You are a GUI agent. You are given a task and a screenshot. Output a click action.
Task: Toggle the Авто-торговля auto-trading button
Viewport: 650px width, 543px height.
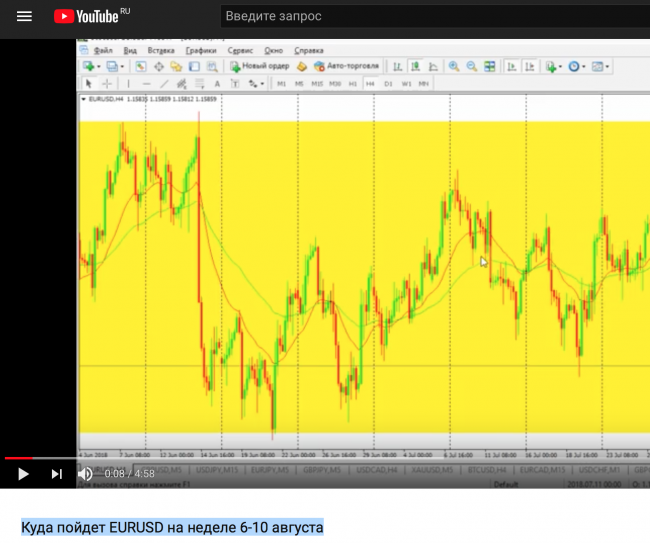[346, 67]
